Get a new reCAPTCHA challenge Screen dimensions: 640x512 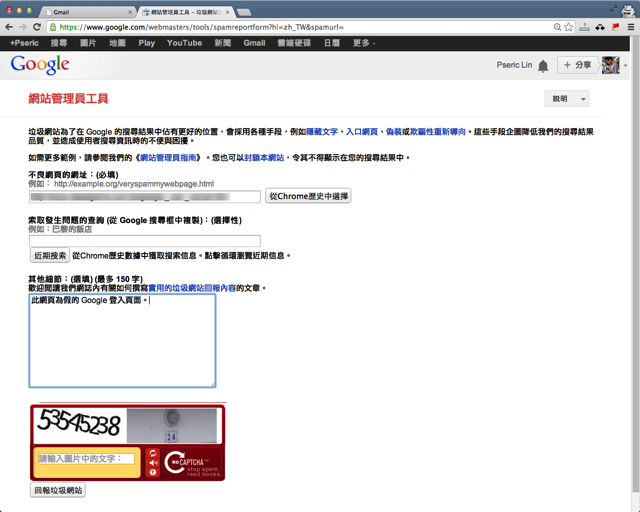[153, 453]
